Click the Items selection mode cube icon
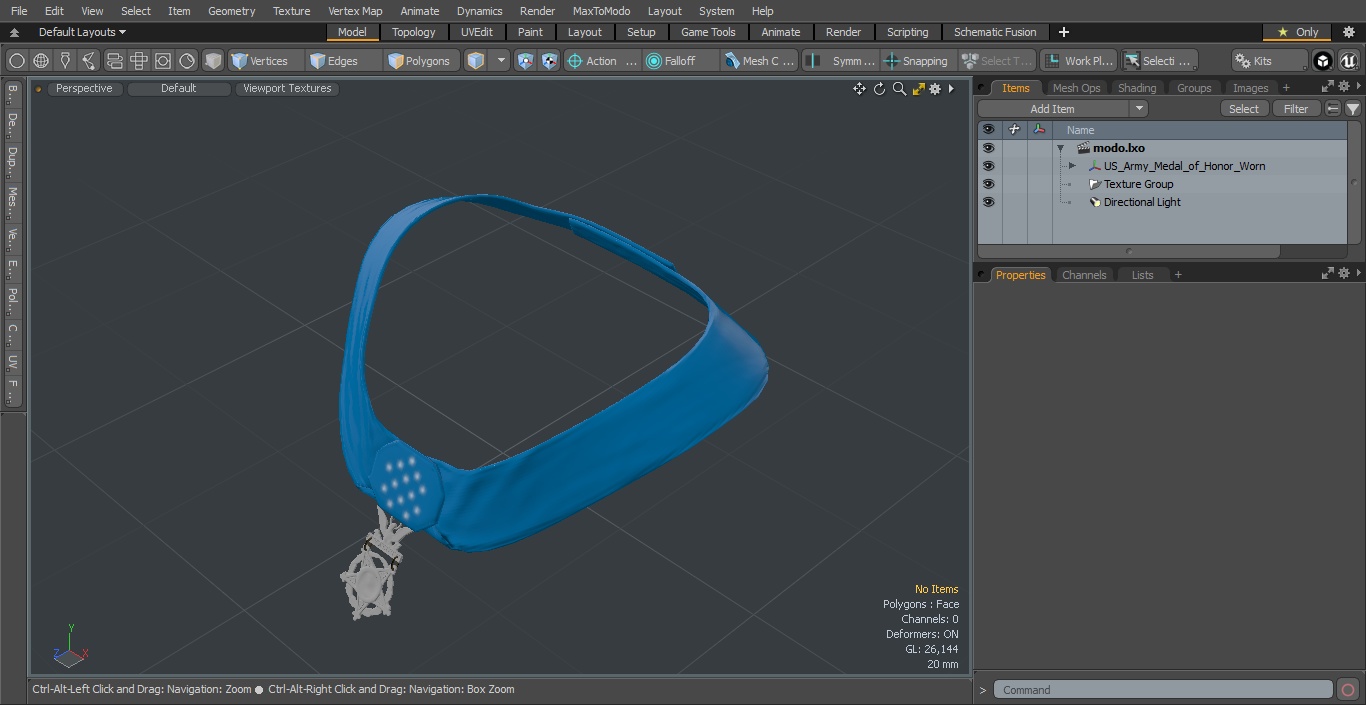The width and height of the screenshot is (1366, 705). coord(476,61)
